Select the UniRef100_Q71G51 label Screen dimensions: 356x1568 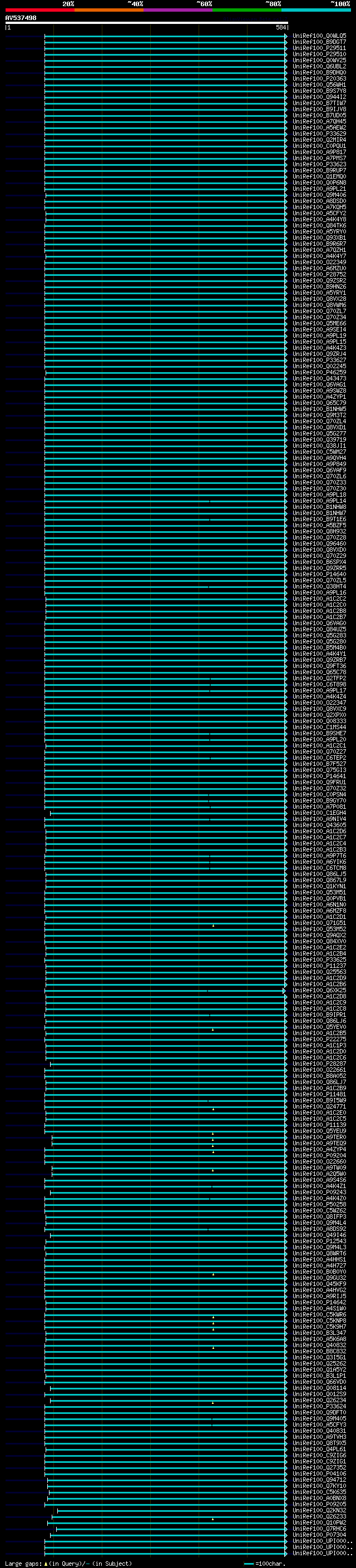click(x=319, y=923)
